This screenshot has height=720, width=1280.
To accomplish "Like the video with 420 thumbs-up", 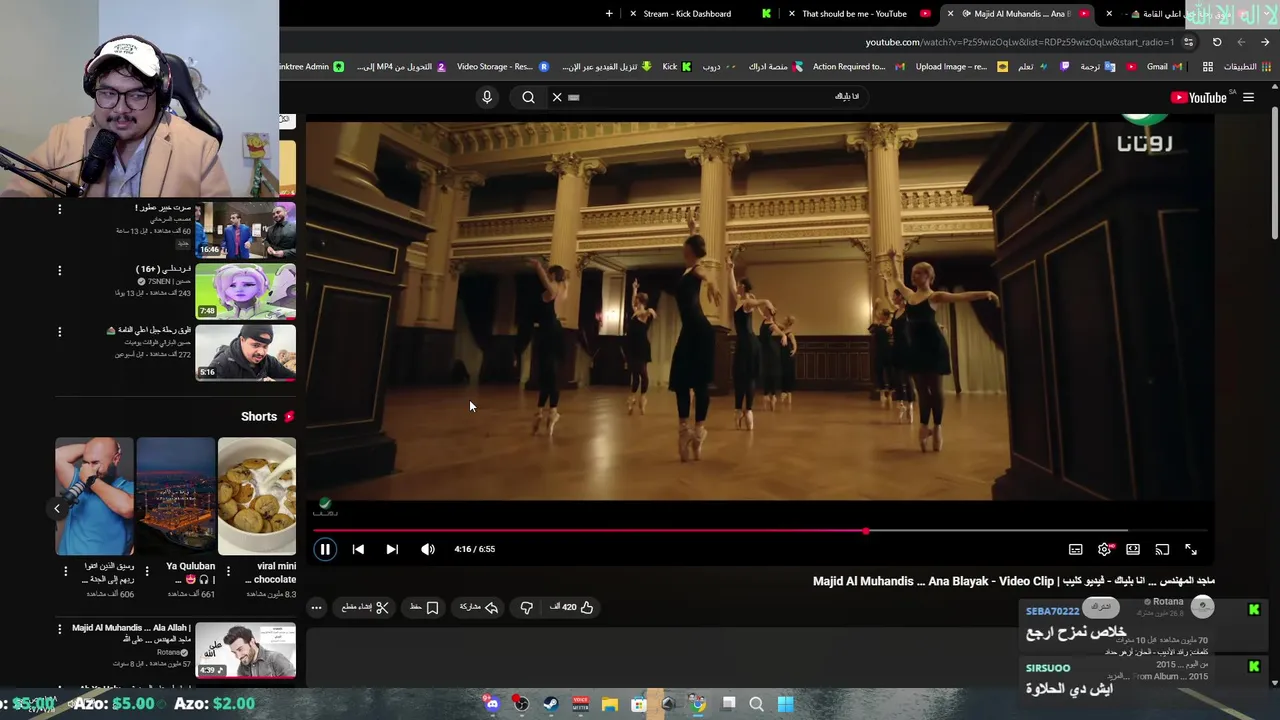I will click(x=571, y=607).
